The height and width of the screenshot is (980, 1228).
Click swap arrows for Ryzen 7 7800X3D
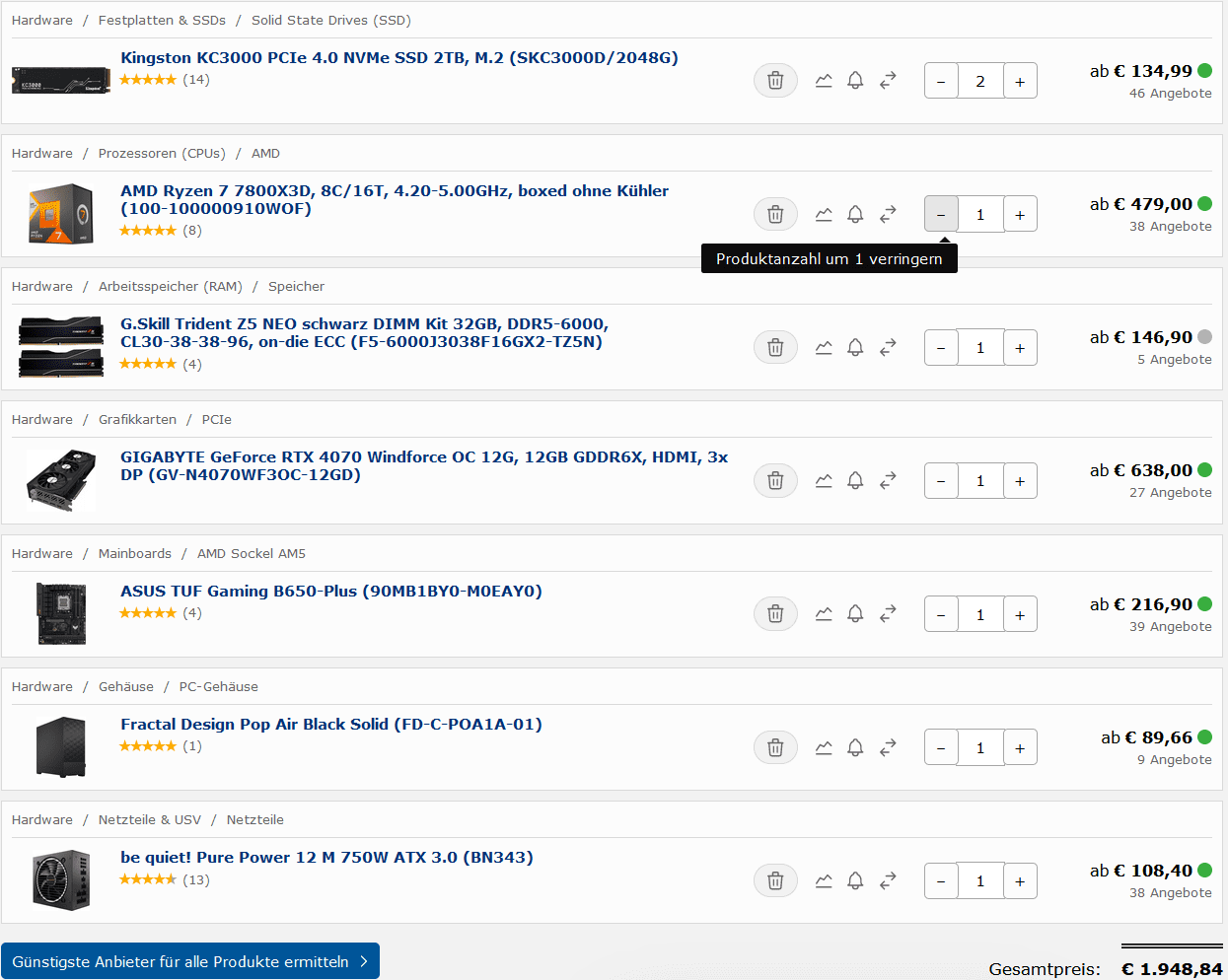[x=888, y=214]
